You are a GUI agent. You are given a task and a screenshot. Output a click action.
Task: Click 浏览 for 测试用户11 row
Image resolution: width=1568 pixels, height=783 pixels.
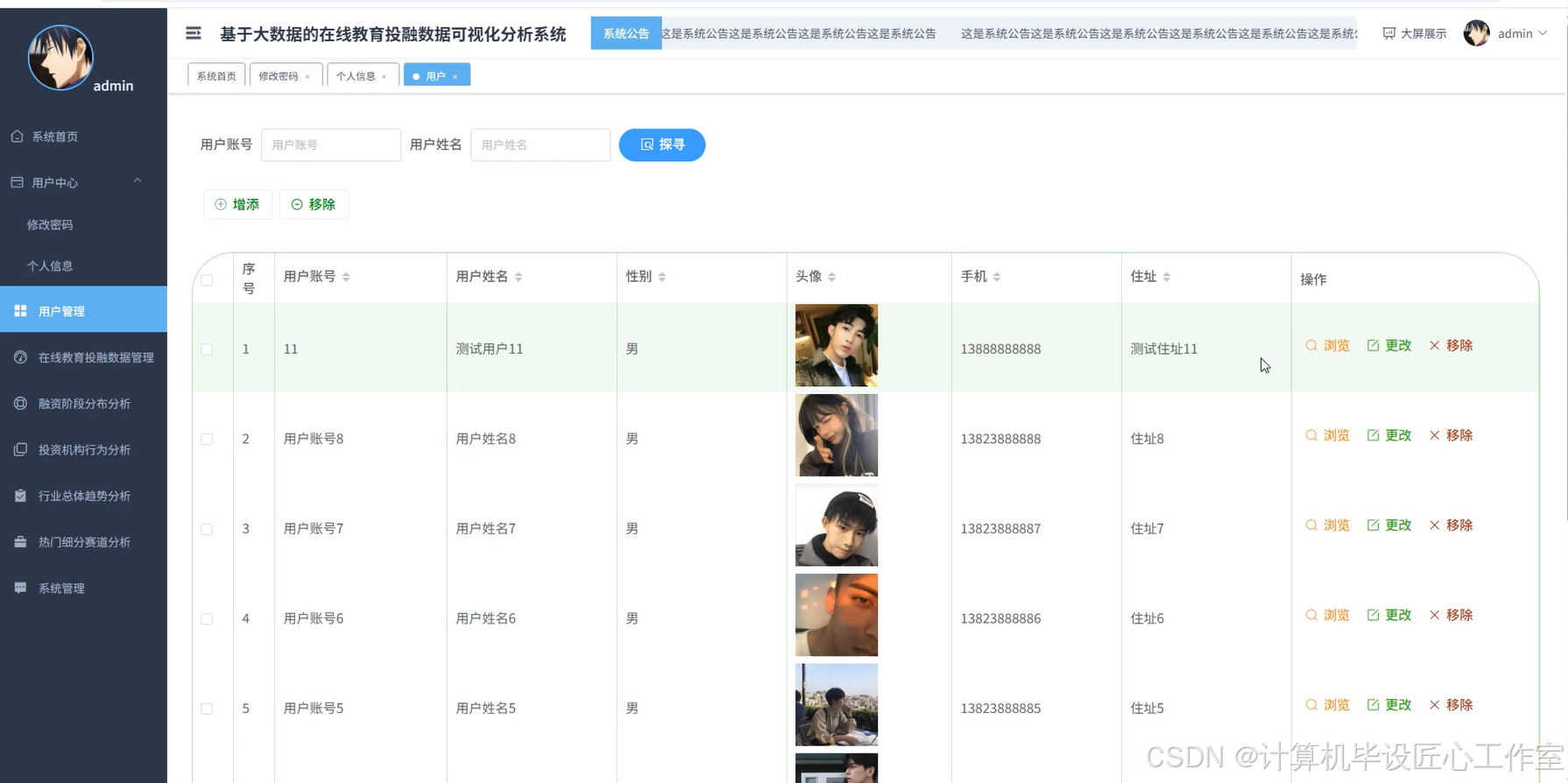(x=1327, y=345)
